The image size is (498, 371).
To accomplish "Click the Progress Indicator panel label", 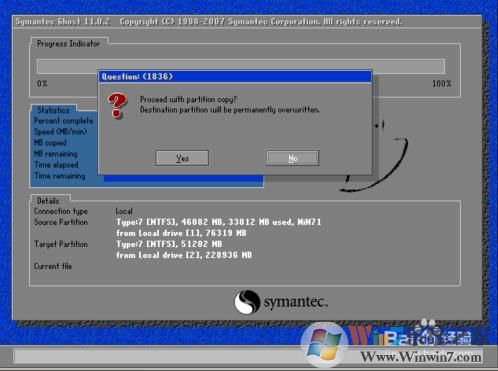I will [x=68, y=44].
